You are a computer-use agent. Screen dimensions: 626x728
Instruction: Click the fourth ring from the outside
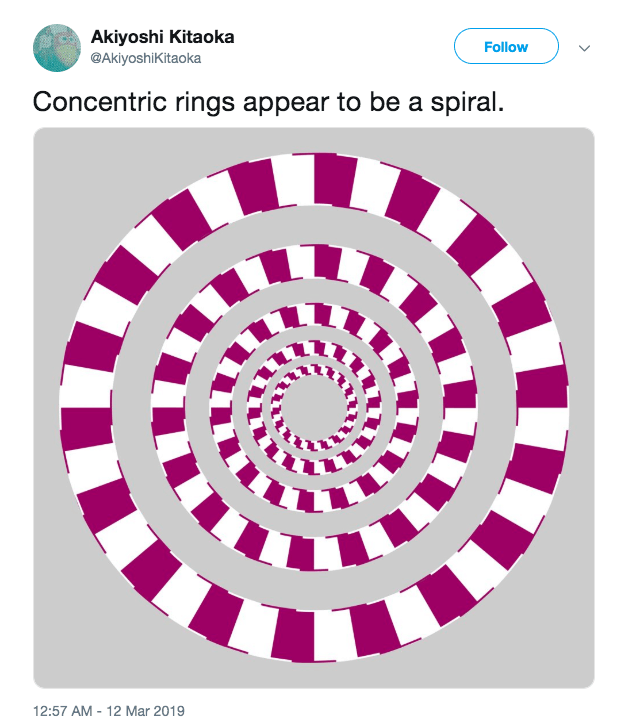pyautogui.click(x=313, y=349)
